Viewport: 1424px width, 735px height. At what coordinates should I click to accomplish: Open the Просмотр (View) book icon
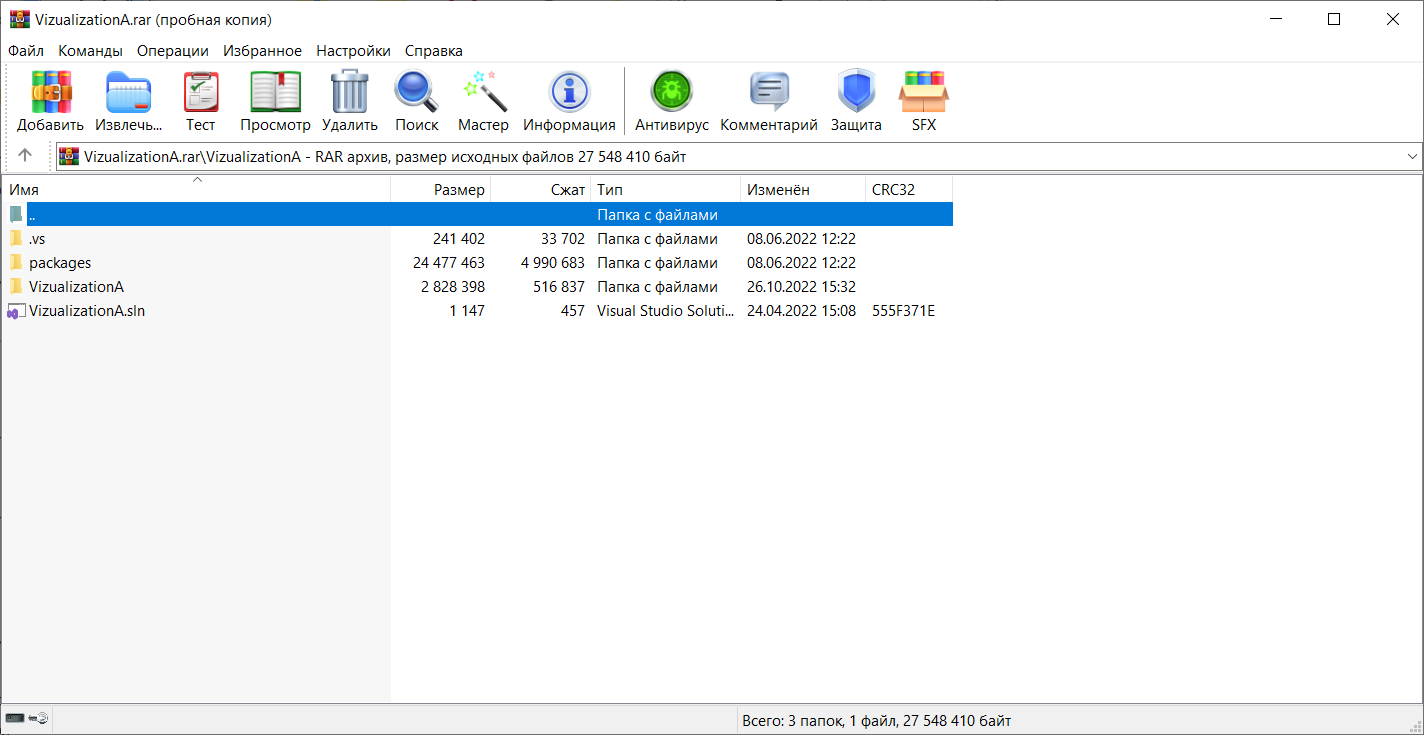point(275,93)
